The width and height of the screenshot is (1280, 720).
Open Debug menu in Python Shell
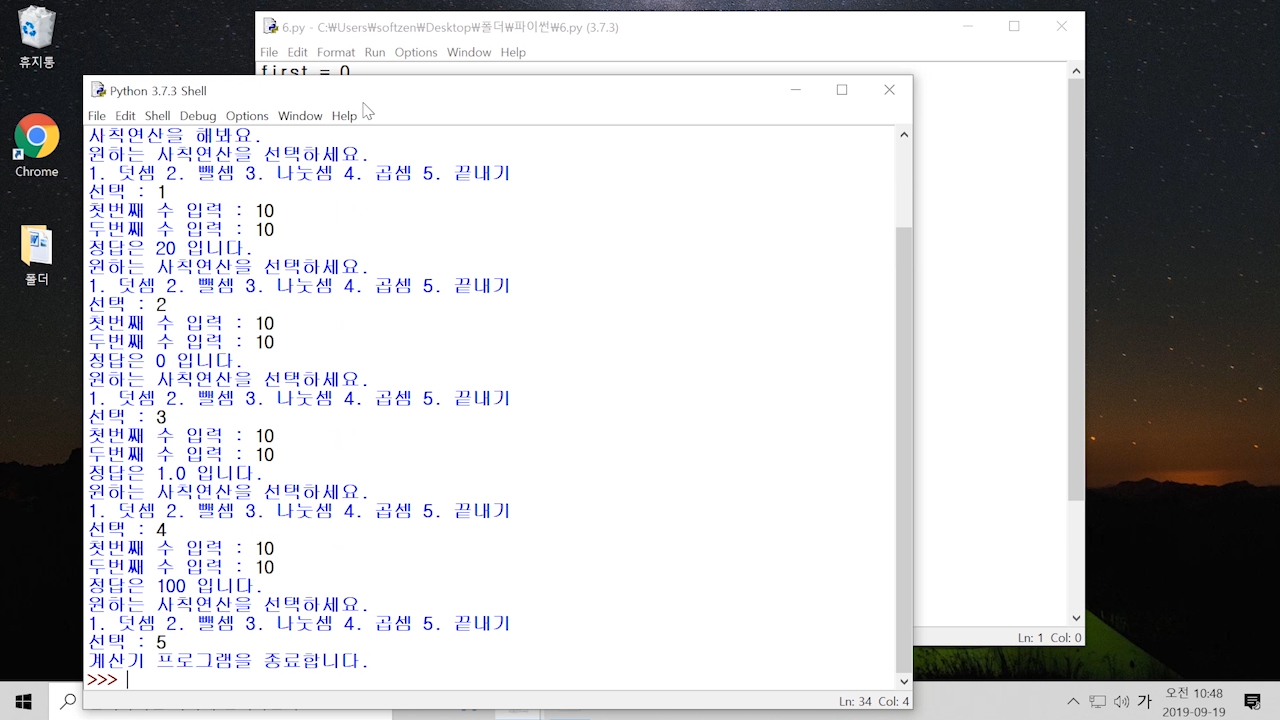(198, 116)
